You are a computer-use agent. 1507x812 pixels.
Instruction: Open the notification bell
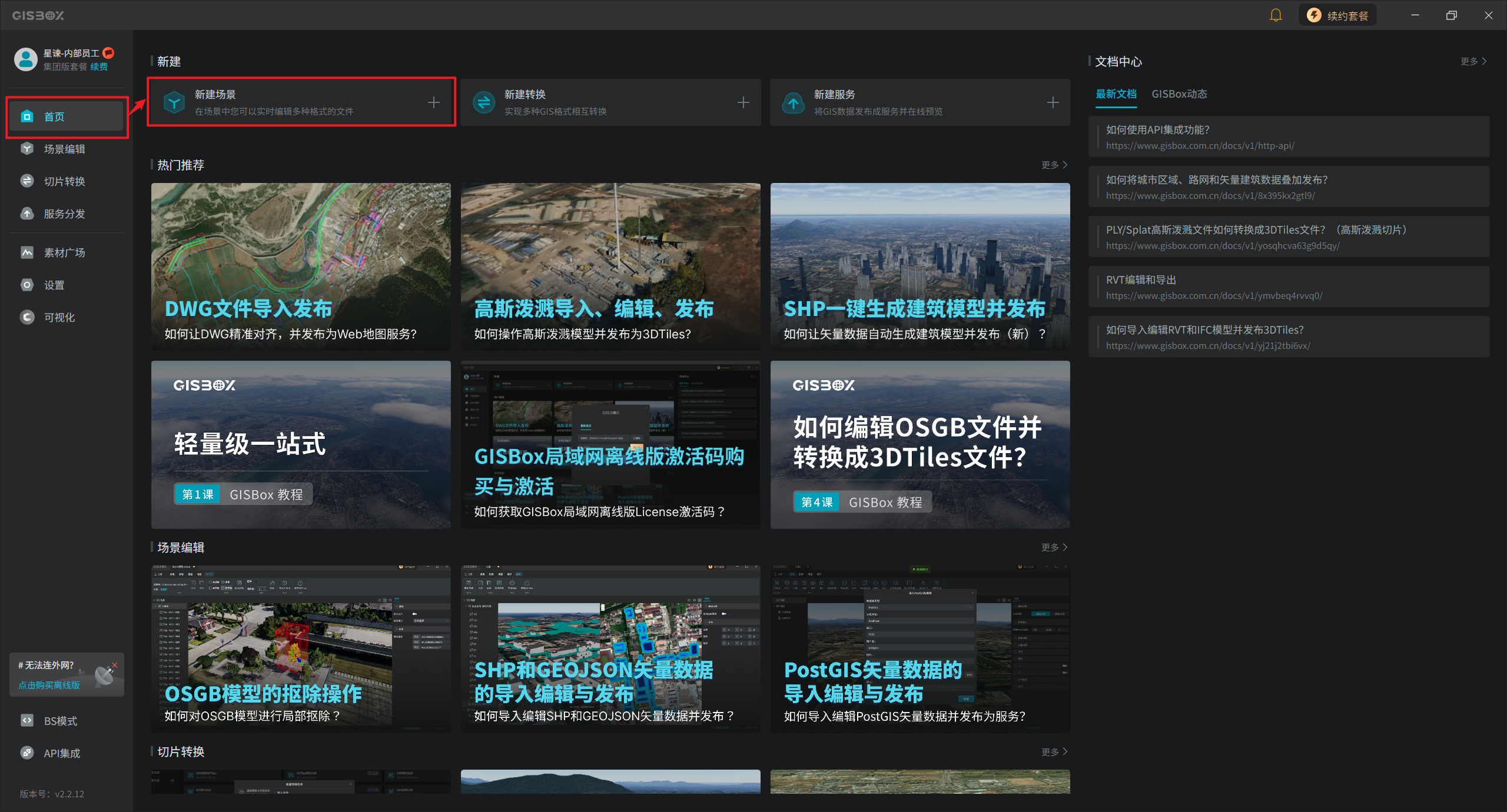tap(1276, 15)
